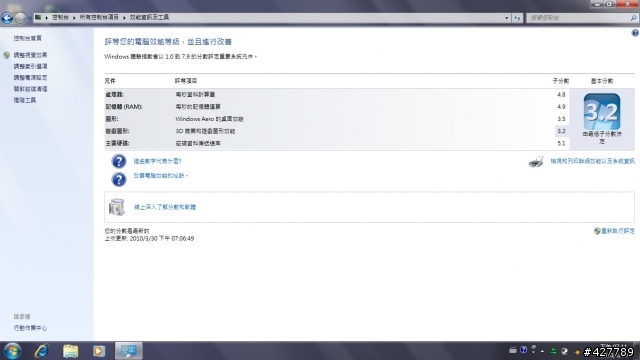Click the 遊戲圖形 subscore 3.2
This screenshot has width=640, height=360.
coord(561,131)
